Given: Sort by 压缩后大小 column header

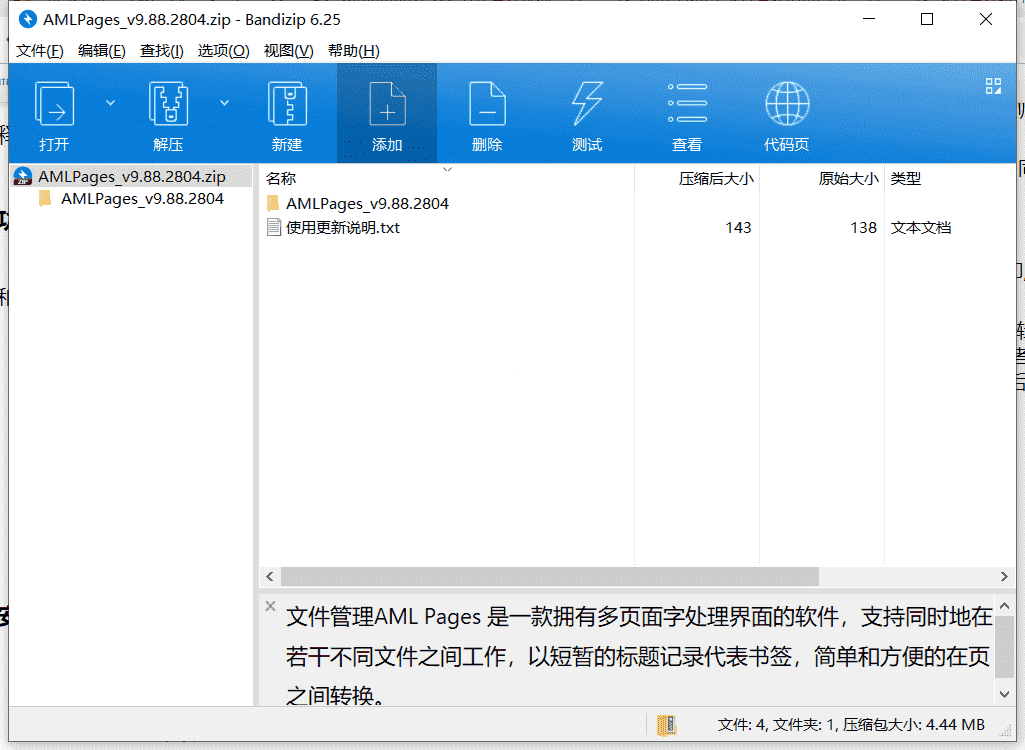Looking at the screenshot, I should point(716,179).
